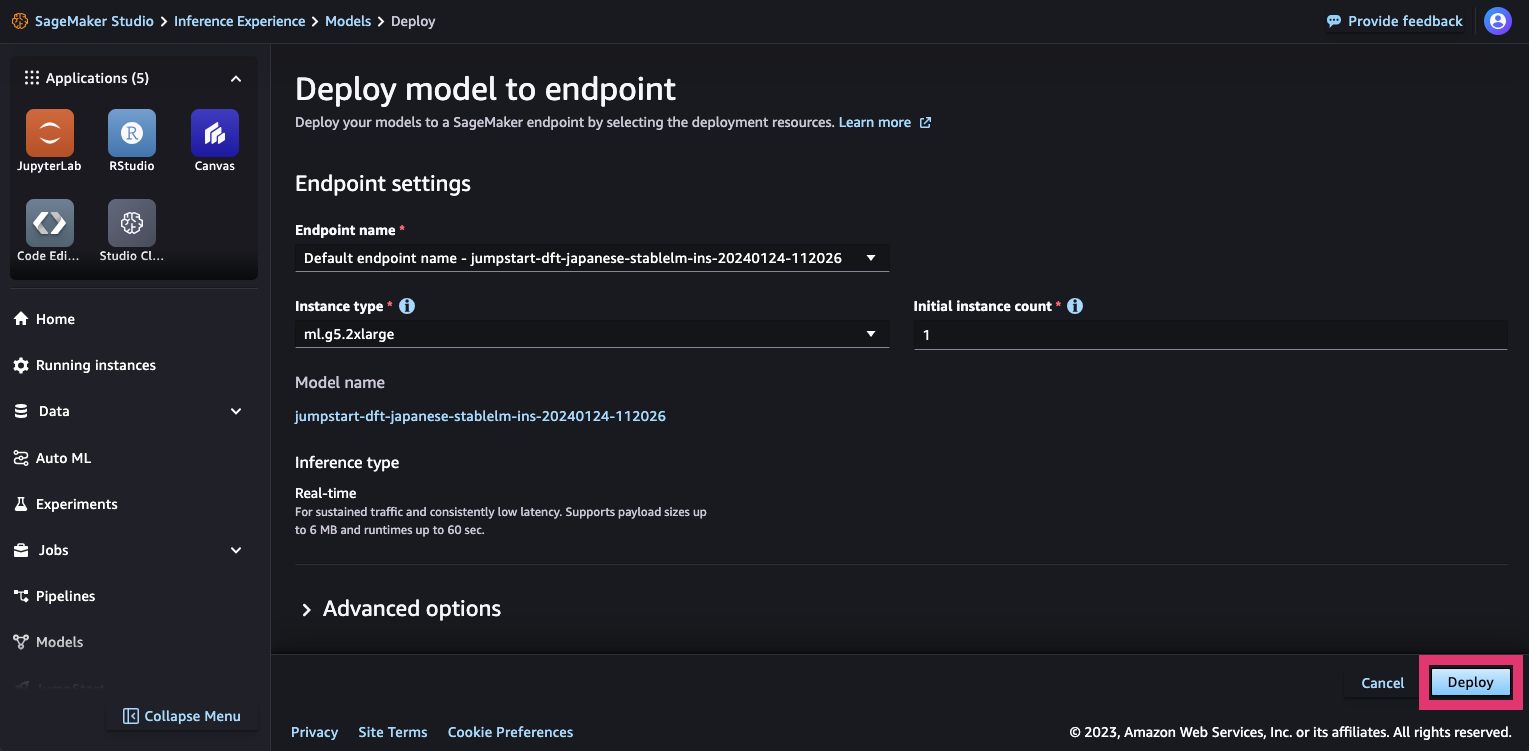Image resolution: width=1529 pixels, height=751 pixels.
Task: Click the Instance type info icon
Action: coord(406,306)
